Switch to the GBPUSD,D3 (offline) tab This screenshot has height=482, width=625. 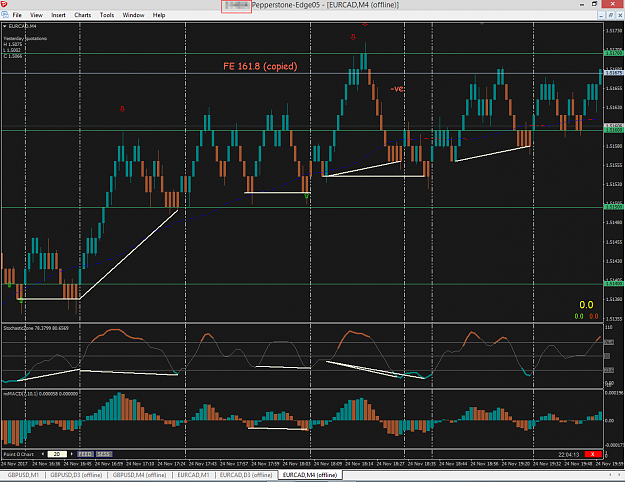[x=76, y=475]
